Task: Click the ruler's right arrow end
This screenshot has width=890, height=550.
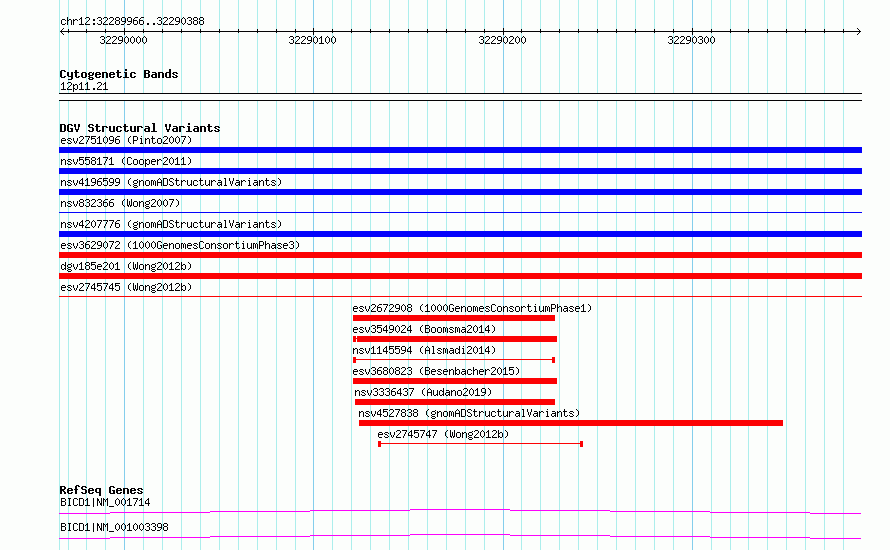Action: click(859, 32)
